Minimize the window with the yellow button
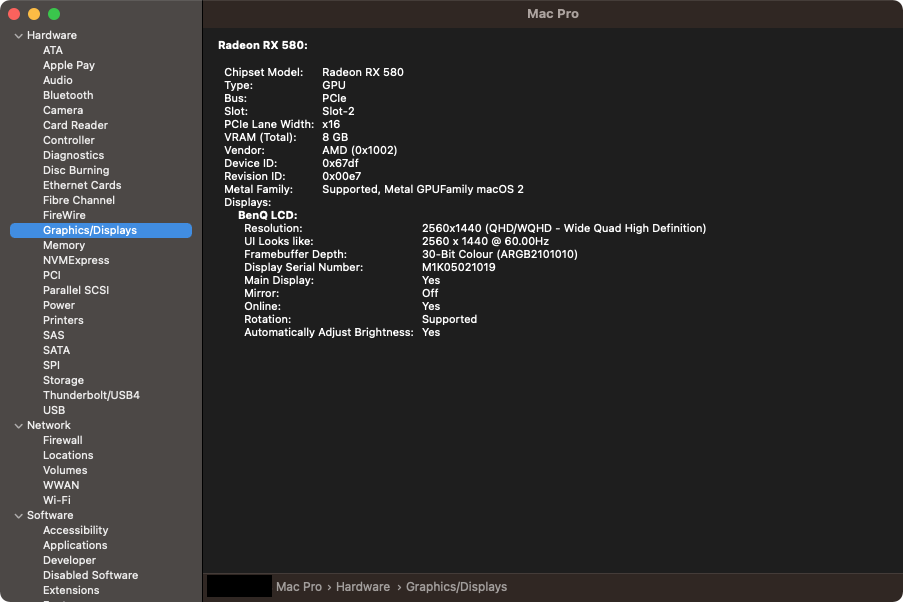Viewport: 903px width, 602px height. 34,14
